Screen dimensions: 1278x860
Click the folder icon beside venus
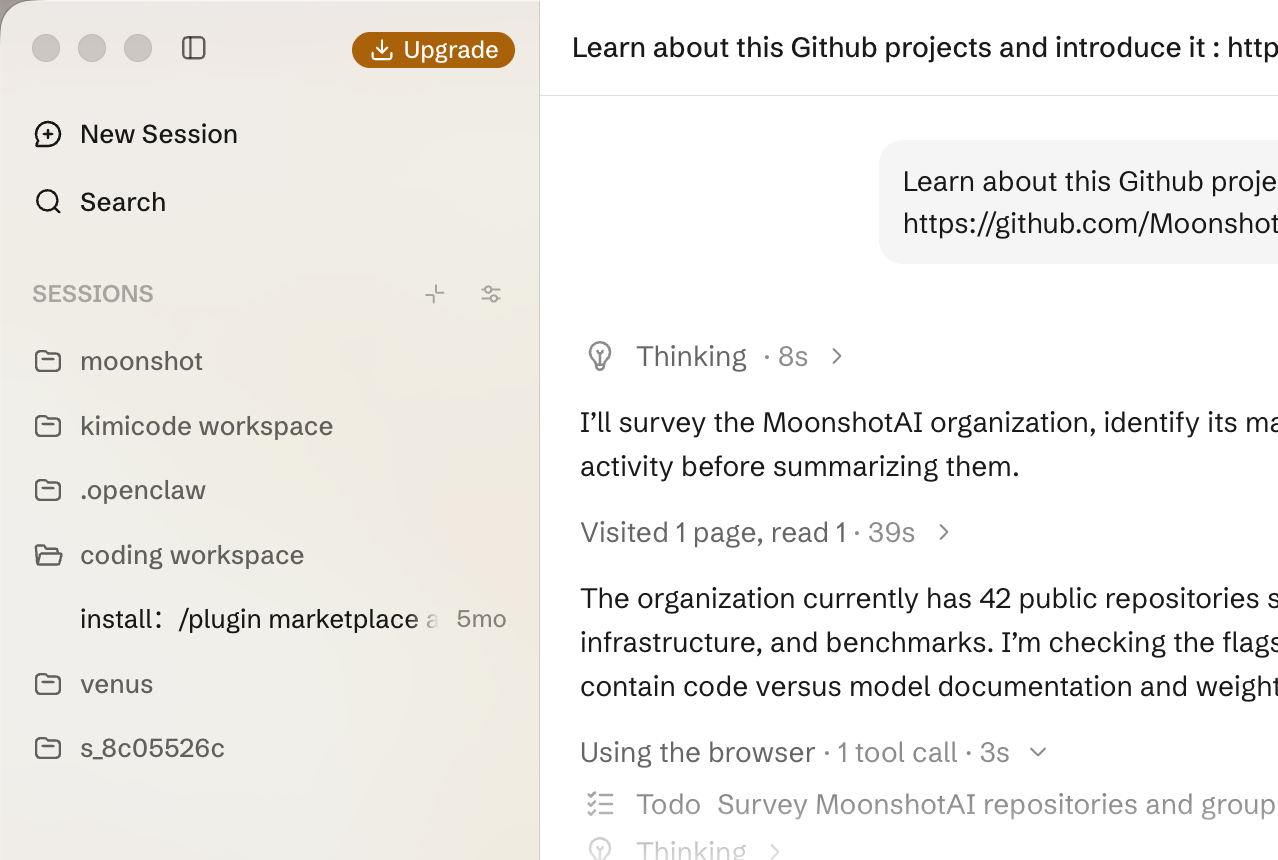48,684
